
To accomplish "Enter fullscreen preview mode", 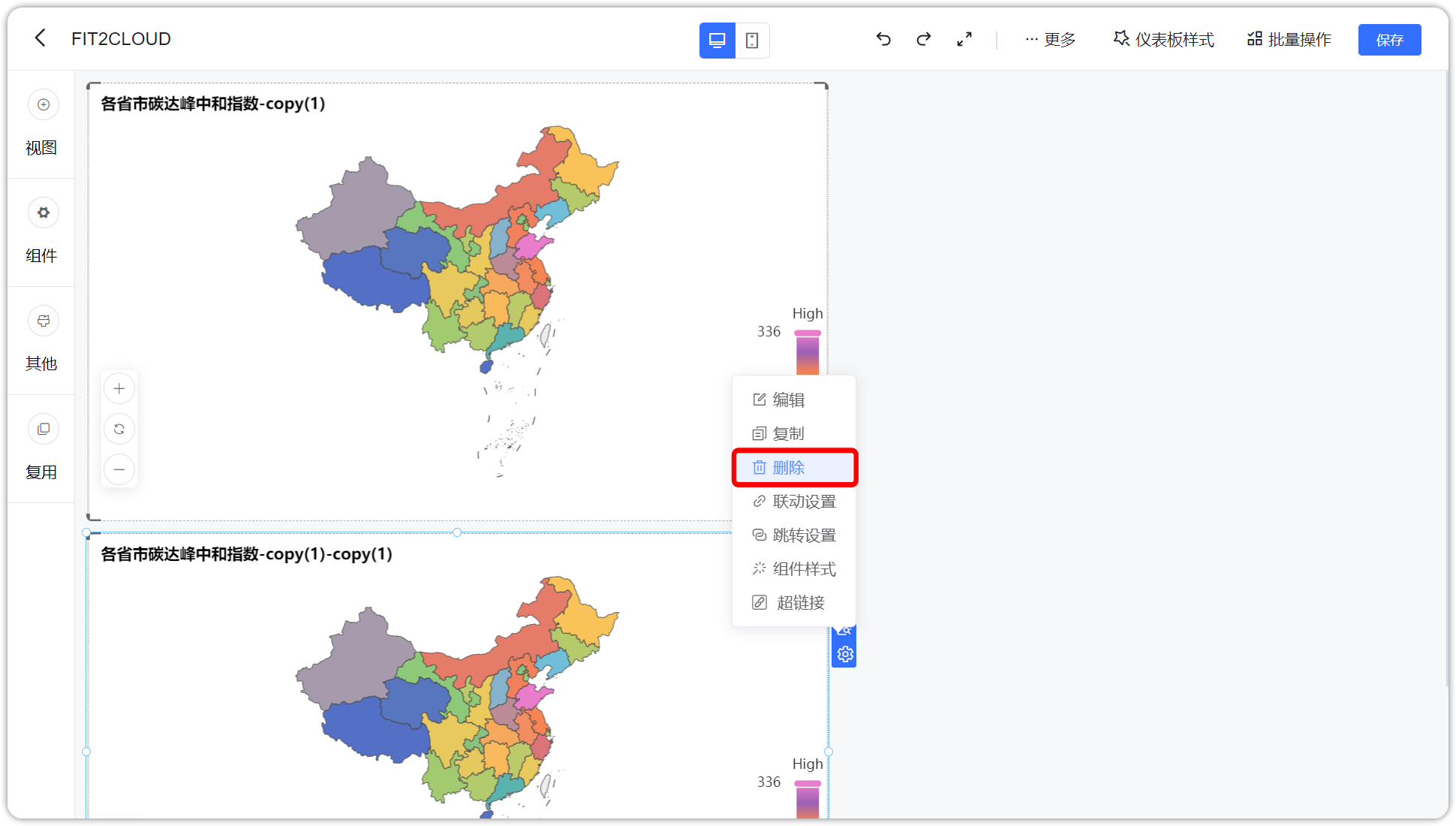I will pyautogui.click(x=964, y=39).
